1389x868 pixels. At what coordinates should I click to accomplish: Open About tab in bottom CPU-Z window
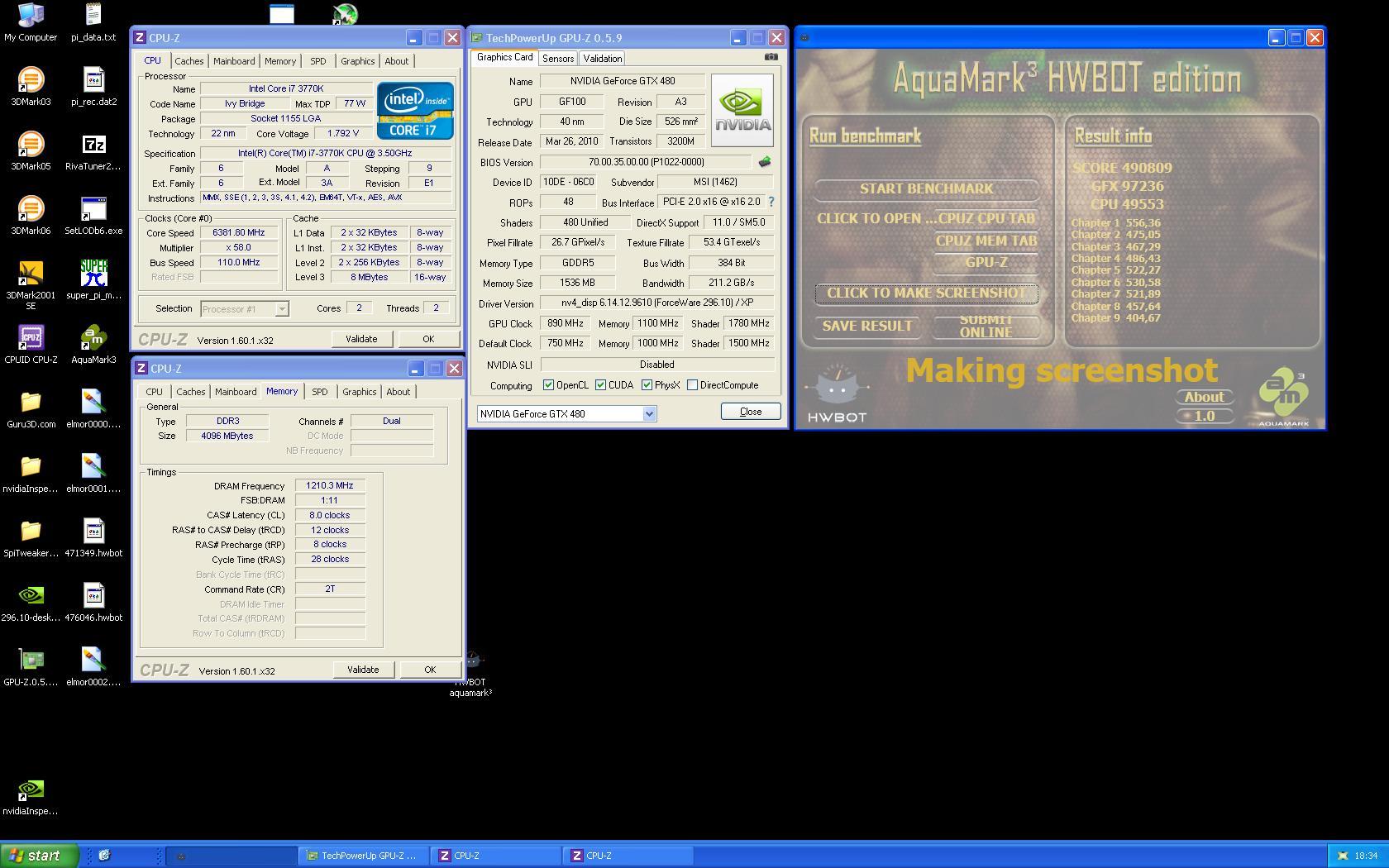pyautogui.click(x=398, y=392)
